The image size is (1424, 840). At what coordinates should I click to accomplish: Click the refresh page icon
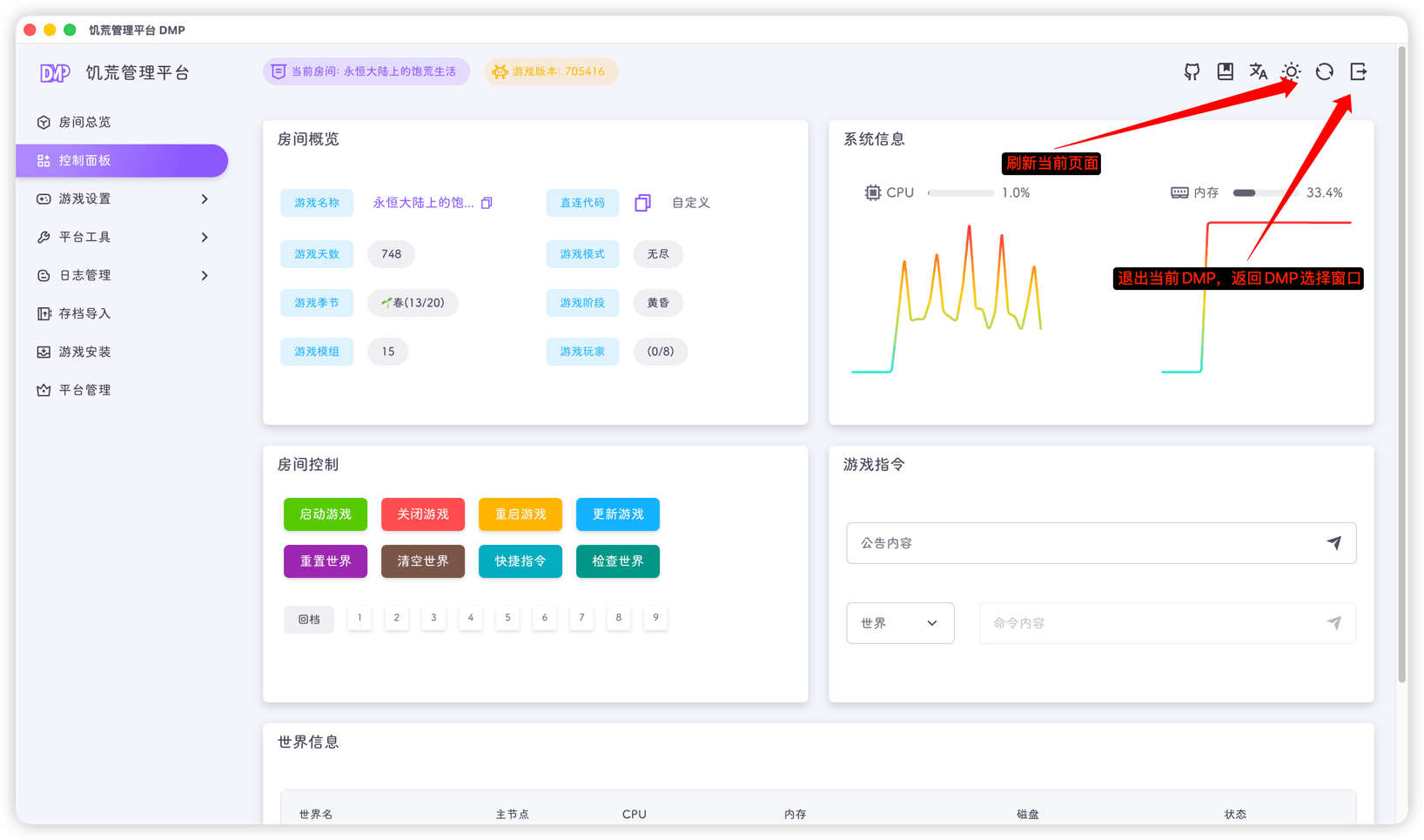(x=1324, y=72)
